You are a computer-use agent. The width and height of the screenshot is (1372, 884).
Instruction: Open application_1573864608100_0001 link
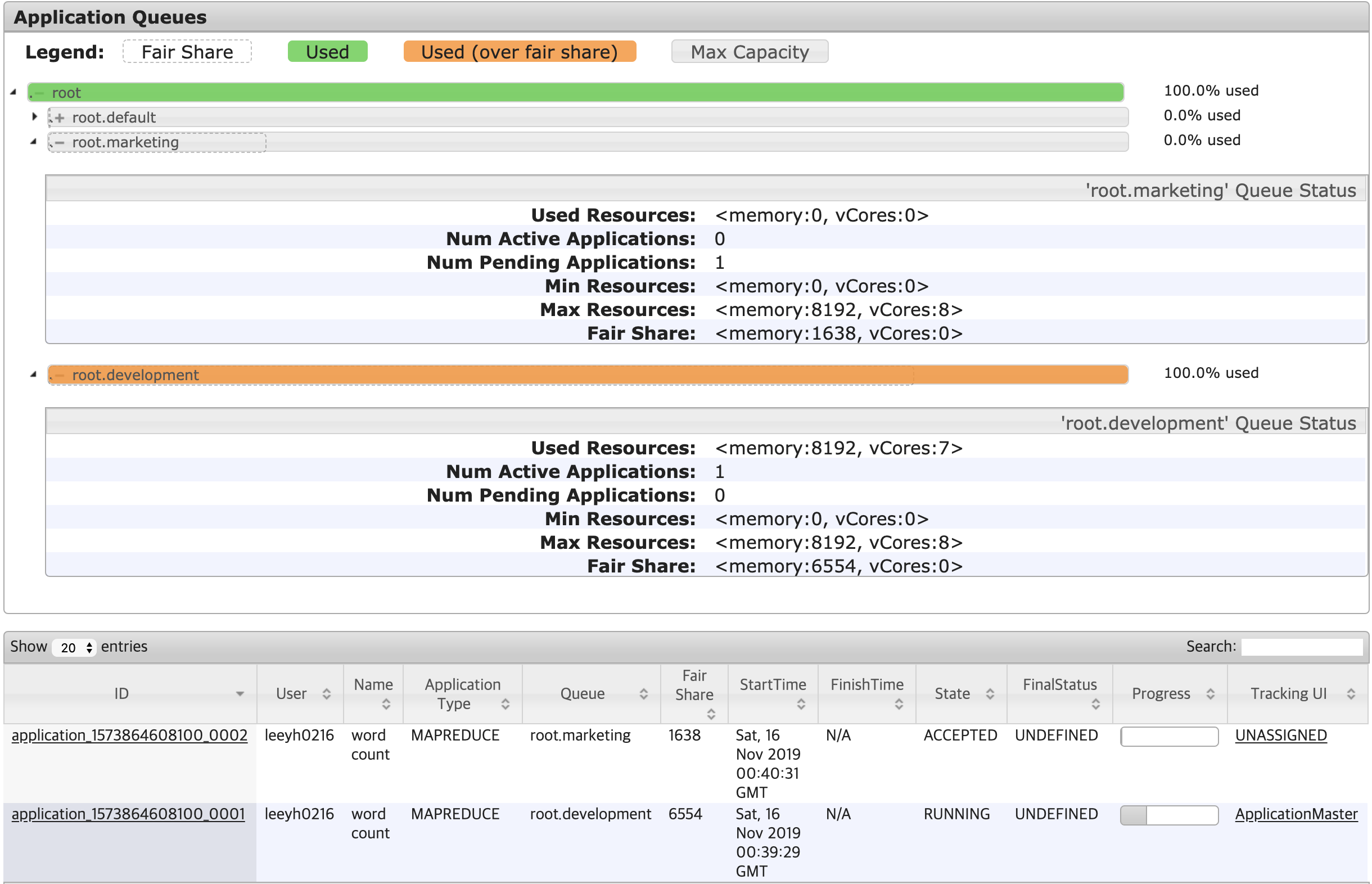coord(128,814)
